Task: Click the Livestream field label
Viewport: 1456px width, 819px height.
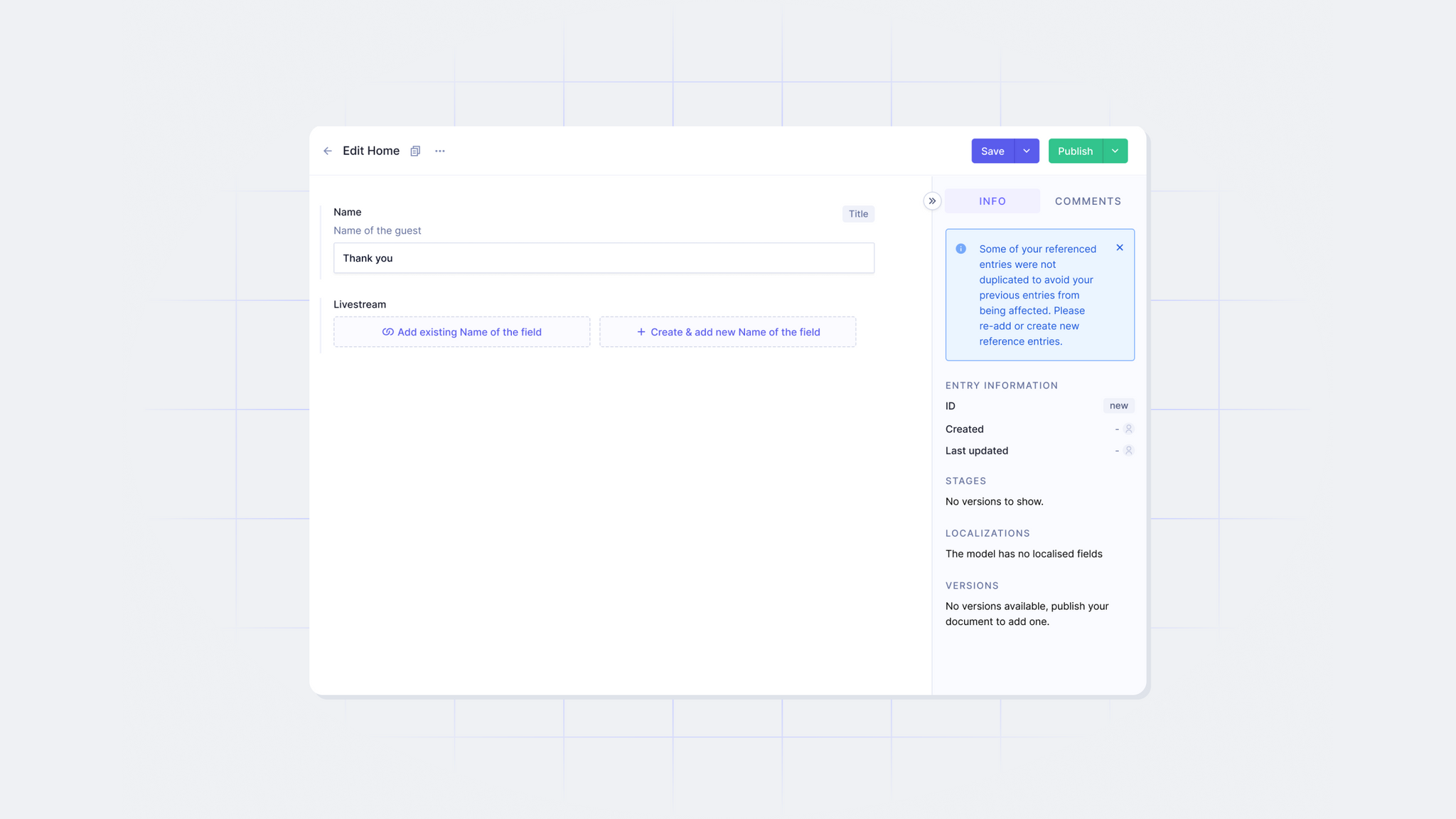Action: 360,304
